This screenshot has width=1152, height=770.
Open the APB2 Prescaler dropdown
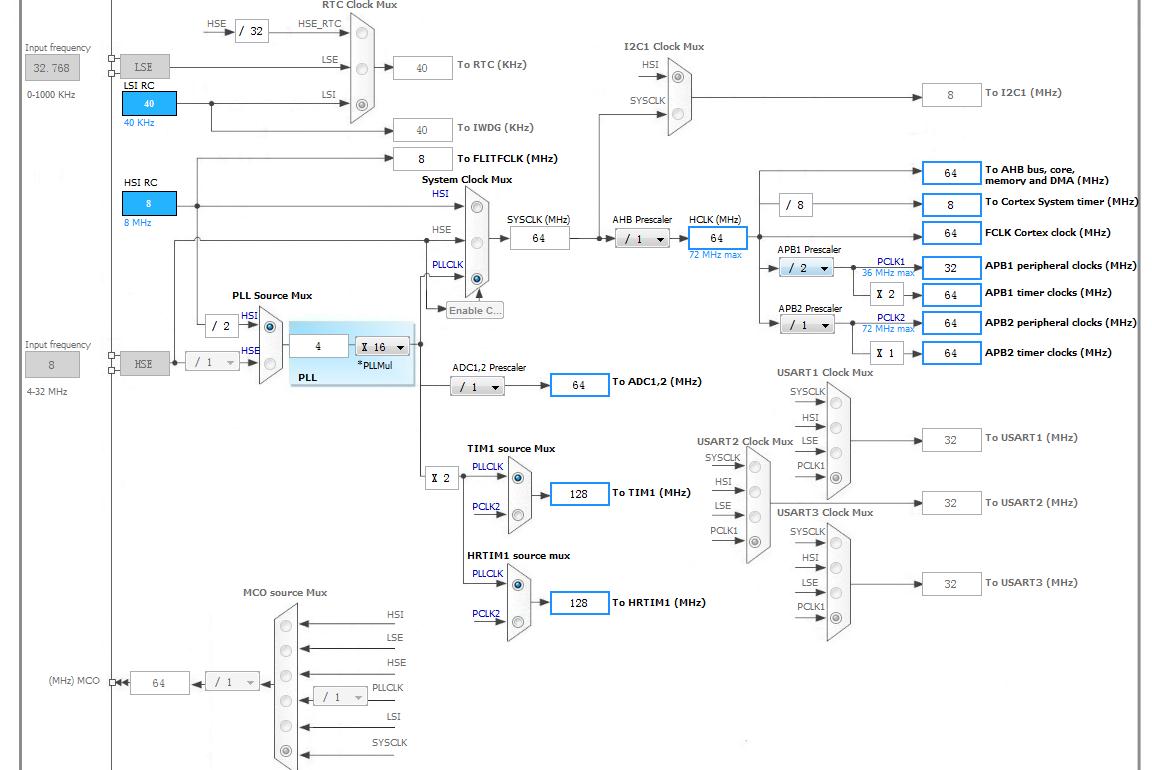[x=807, y=325]
